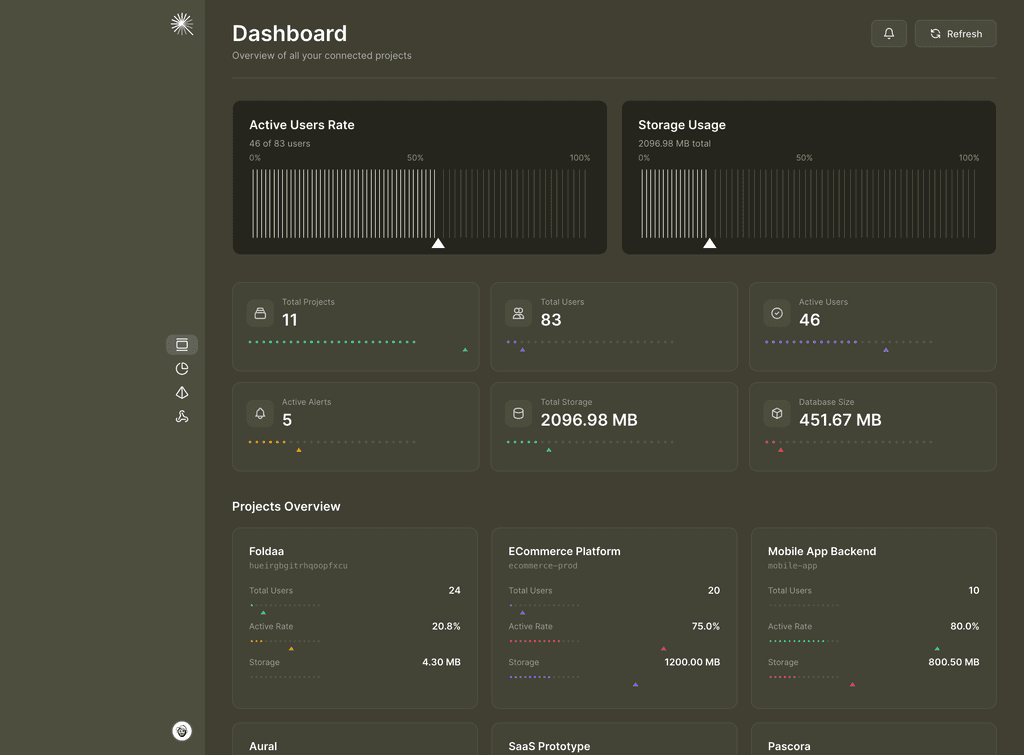Open the Pascora project card

(873, 739)
